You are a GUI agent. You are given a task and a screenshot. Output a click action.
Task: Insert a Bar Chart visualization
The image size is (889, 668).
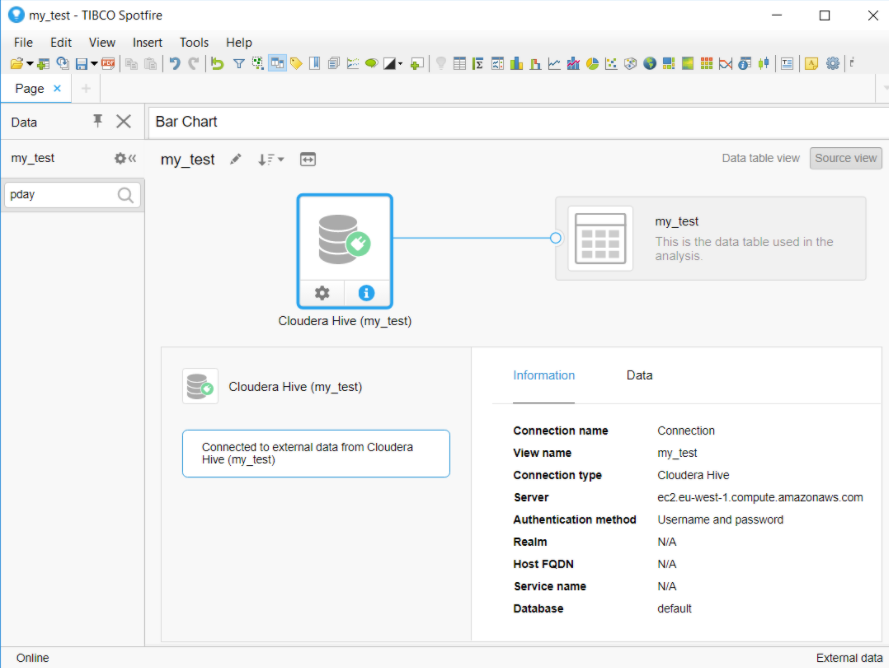pyautogui.click(x=517, y=64)
